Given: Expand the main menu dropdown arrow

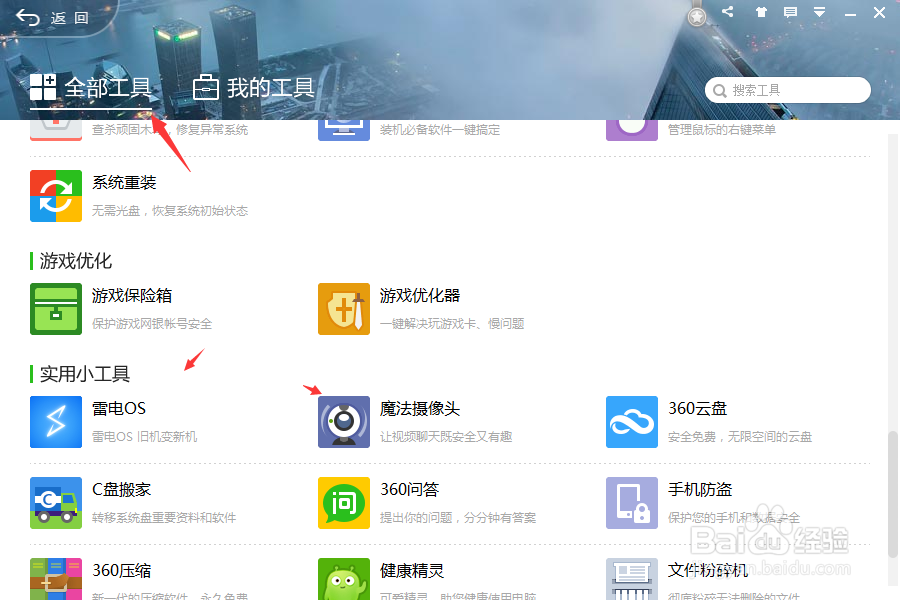Looking at the screenshot, I should point(819,12).
